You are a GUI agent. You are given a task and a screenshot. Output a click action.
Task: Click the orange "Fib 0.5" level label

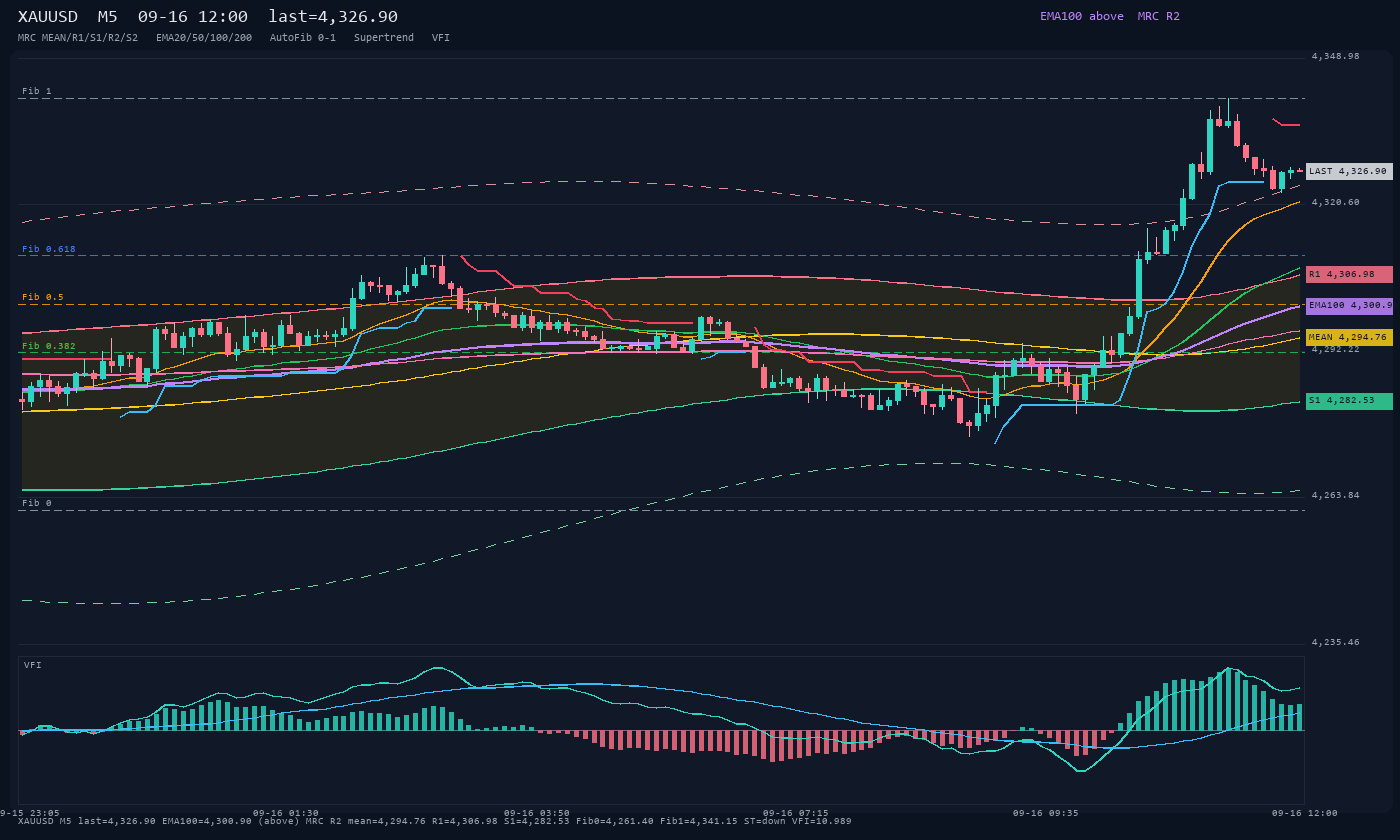(43, 297)
